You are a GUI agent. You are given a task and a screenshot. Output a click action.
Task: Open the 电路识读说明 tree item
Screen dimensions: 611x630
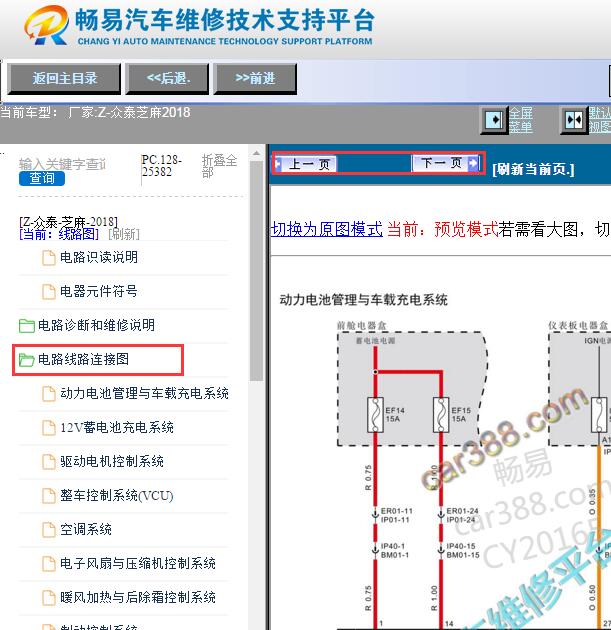[99, 257]
